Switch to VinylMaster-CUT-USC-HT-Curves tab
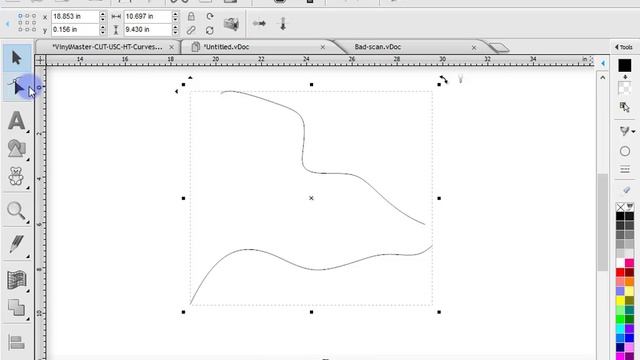The height and width of the screenshot is (360, 640). click(107, 47)
